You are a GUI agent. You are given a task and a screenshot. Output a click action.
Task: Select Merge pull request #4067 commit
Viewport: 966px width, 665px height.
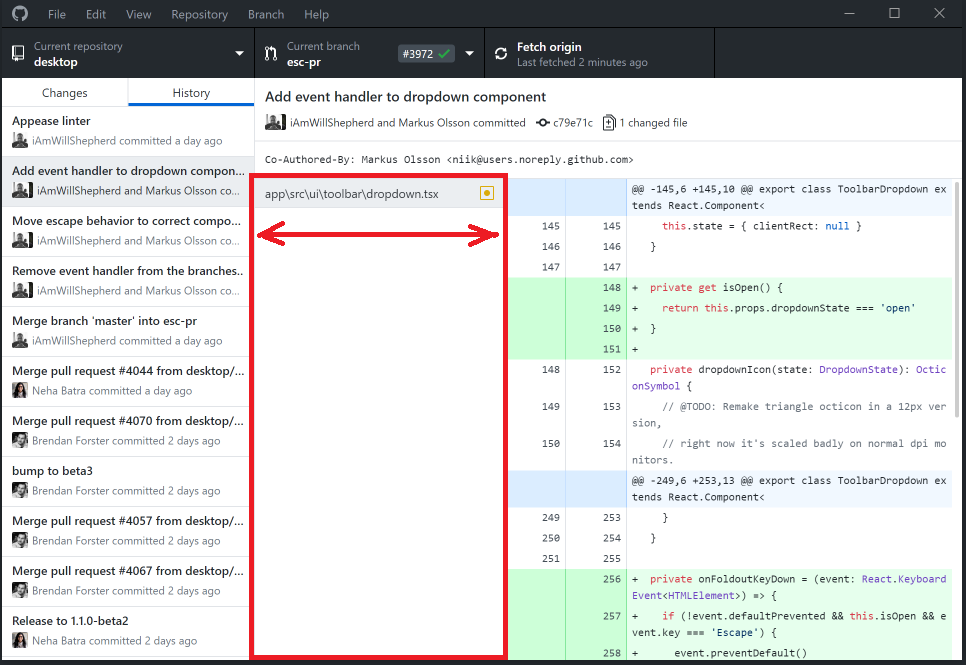128,580
